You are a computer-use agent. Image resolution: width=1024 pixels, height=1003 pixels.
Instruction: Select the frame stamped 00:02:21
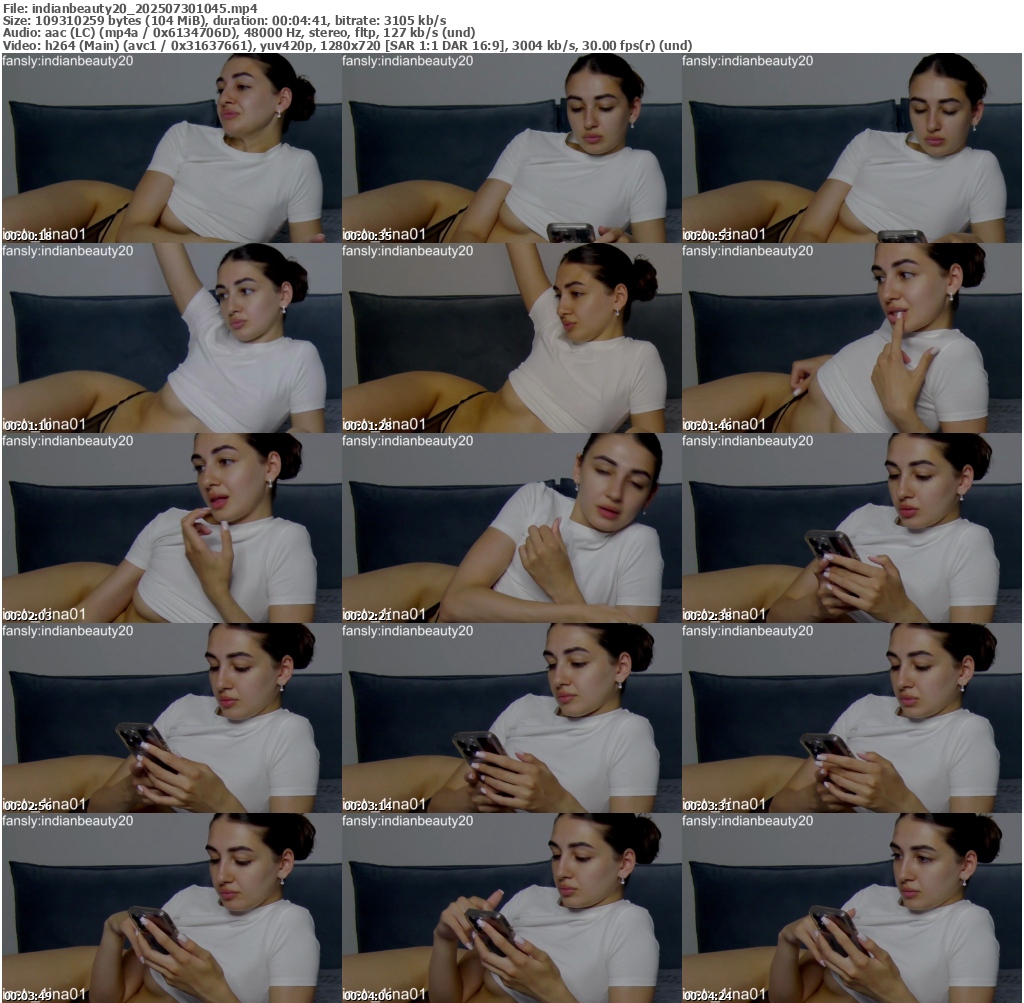(x=511, y=528)
